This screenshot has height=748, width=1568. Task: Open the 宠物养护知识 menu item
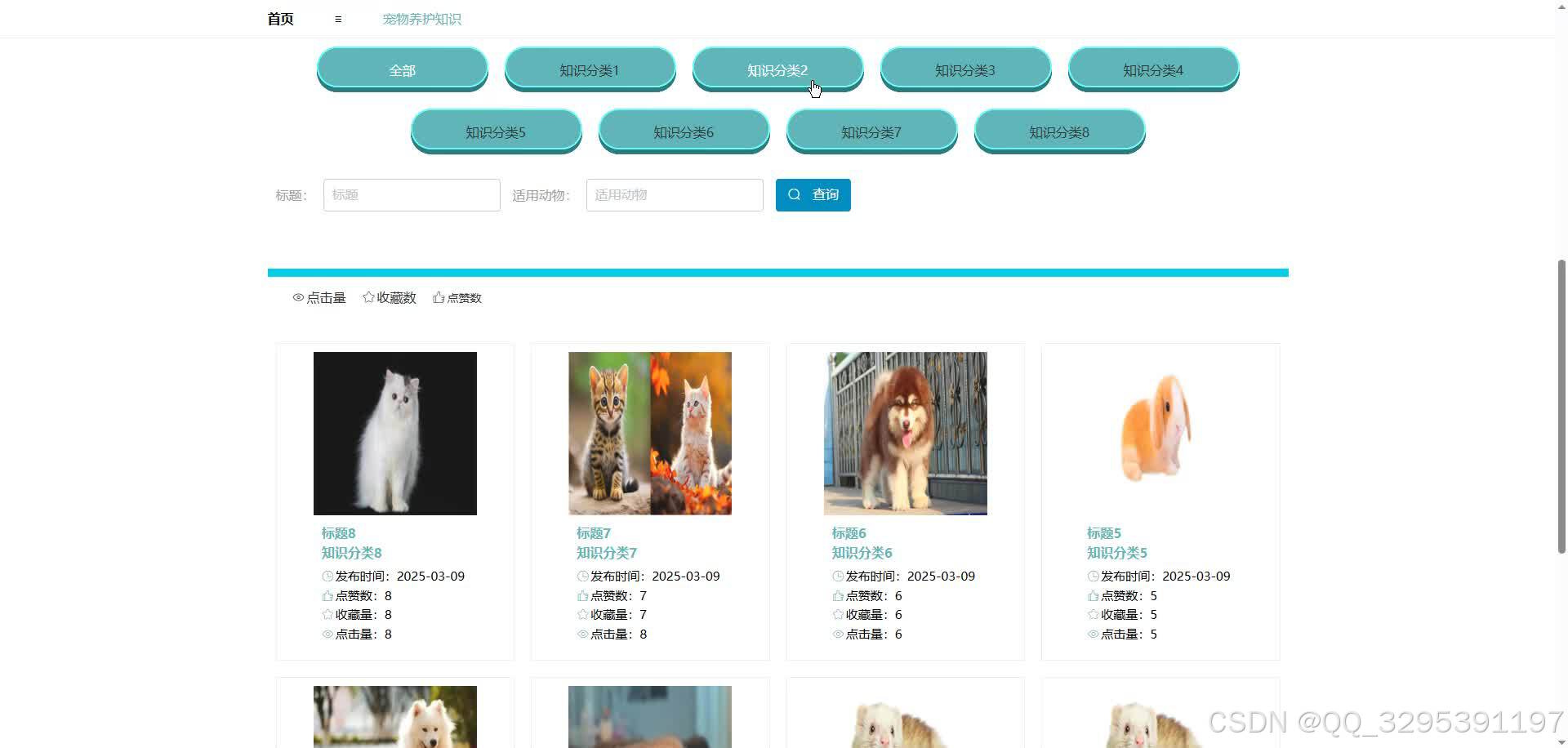421,19
